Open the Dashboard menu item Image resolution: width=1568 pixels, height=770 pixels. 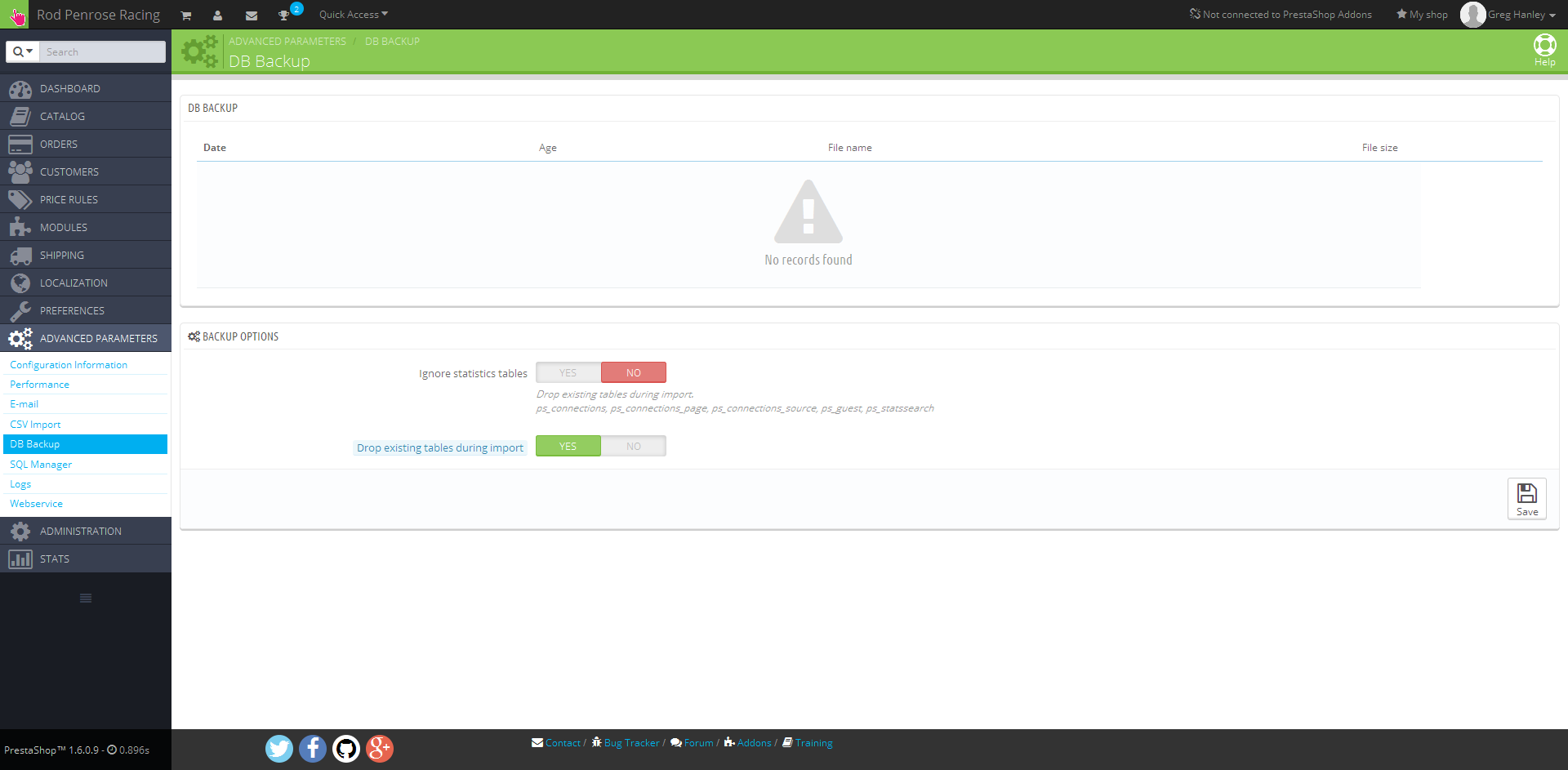click(x=86, y=88)
